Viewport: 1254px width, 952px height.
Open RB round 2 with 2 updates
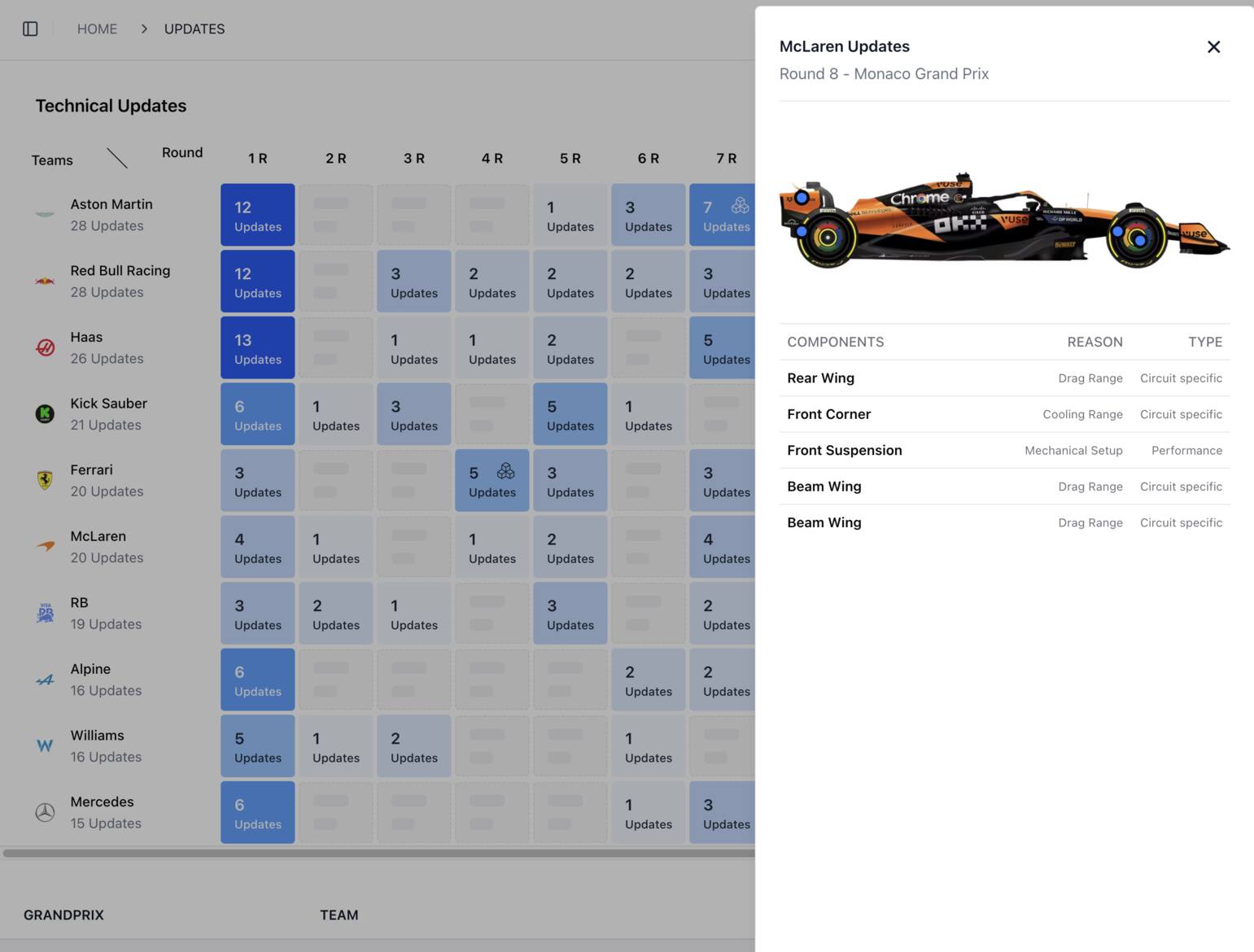click(x=336, y=613)
